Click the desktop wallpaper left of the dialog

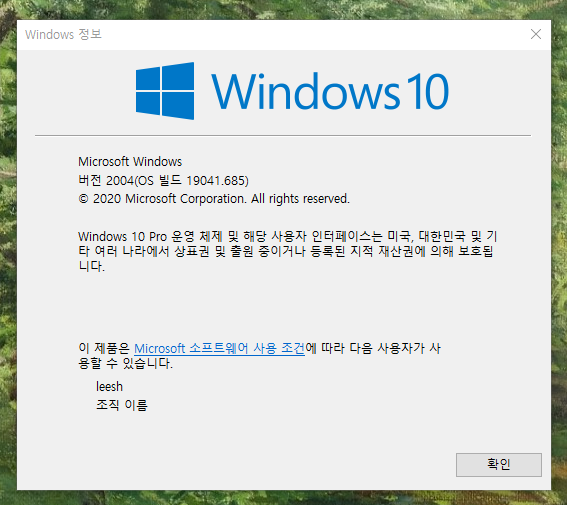[x=8, y=253]
